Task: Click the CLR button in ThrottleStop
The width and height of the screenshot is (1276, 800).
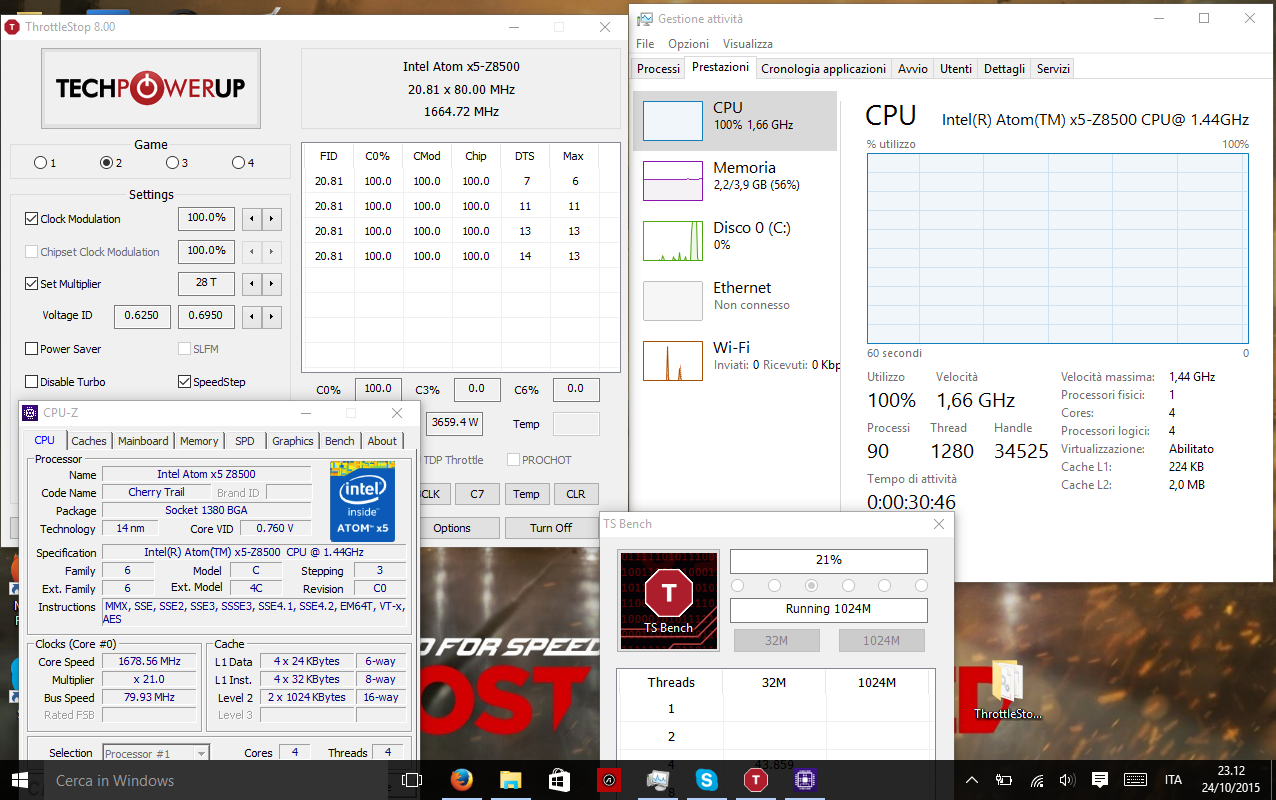Action: coord(576,494)
